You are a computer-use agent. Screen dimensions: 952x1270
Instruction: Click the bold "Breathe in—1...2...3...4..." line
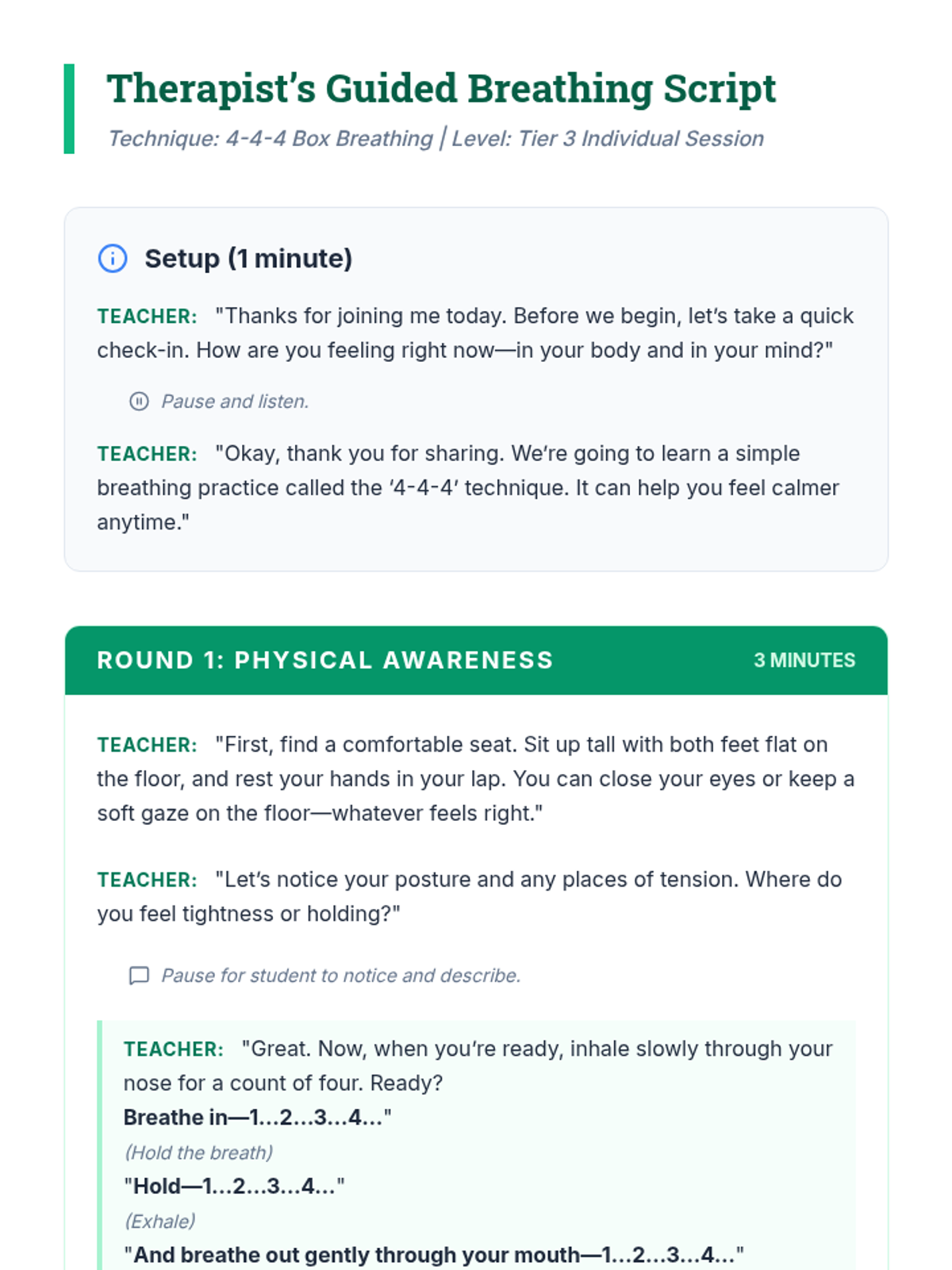(x=257, y=1118)
